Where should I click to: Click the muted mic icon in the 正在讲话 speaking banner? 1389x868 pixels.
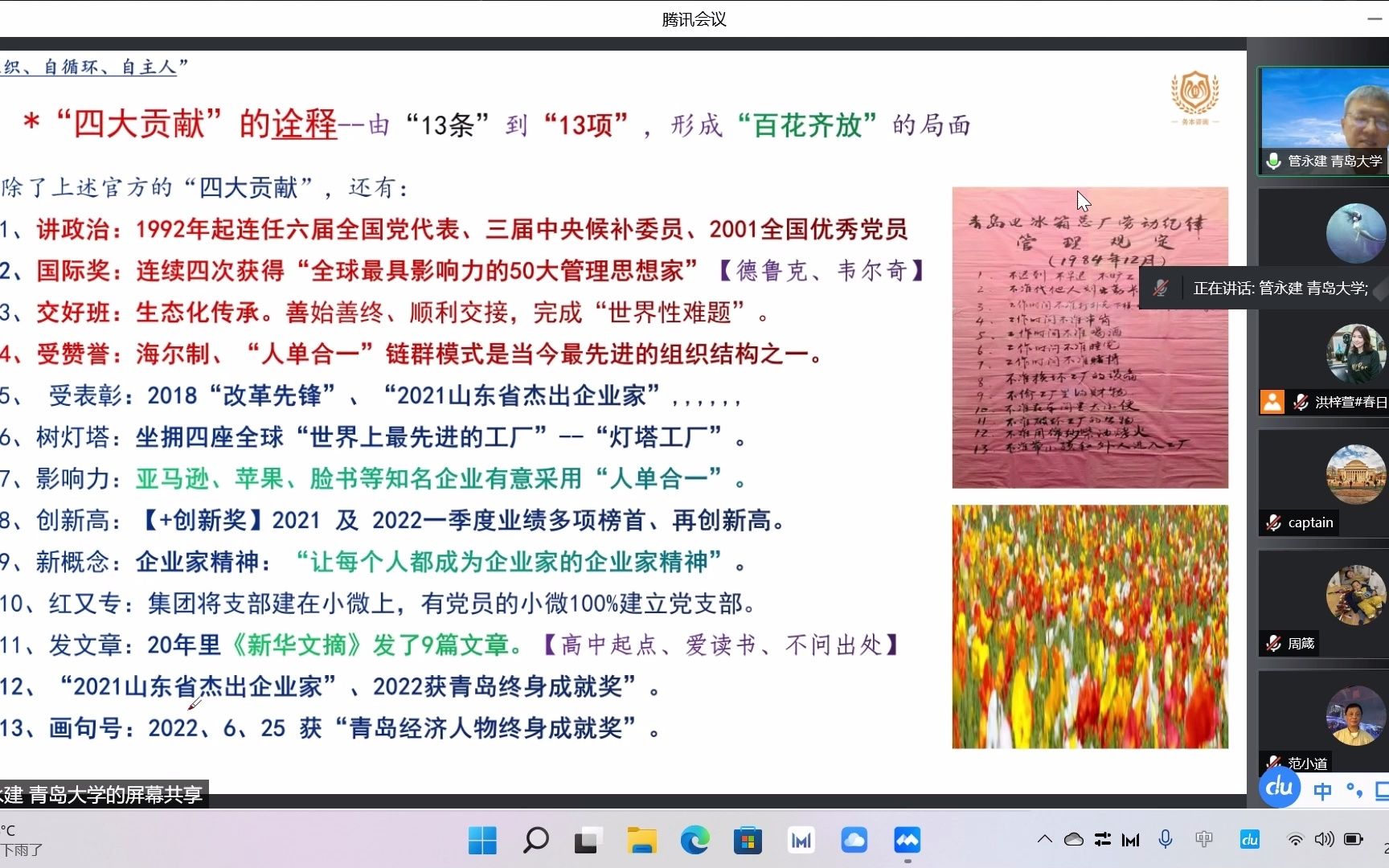pos(1161,288)
